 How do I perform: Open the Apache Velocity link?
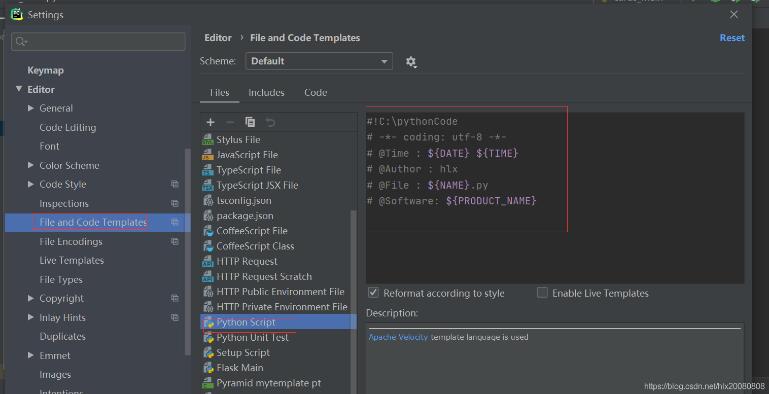click(x=398, y=337)
